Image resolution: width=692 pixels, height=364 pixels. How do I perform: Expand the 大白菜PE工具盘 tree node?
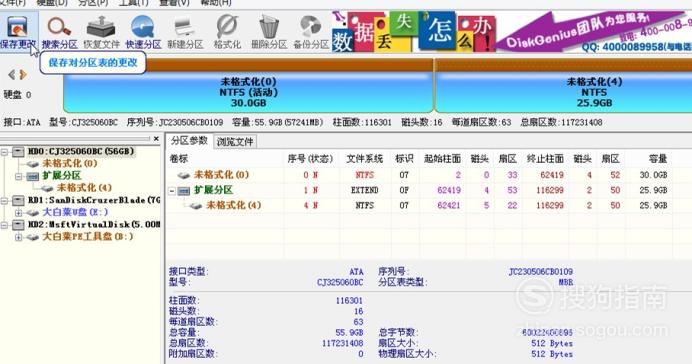point(19,237)
